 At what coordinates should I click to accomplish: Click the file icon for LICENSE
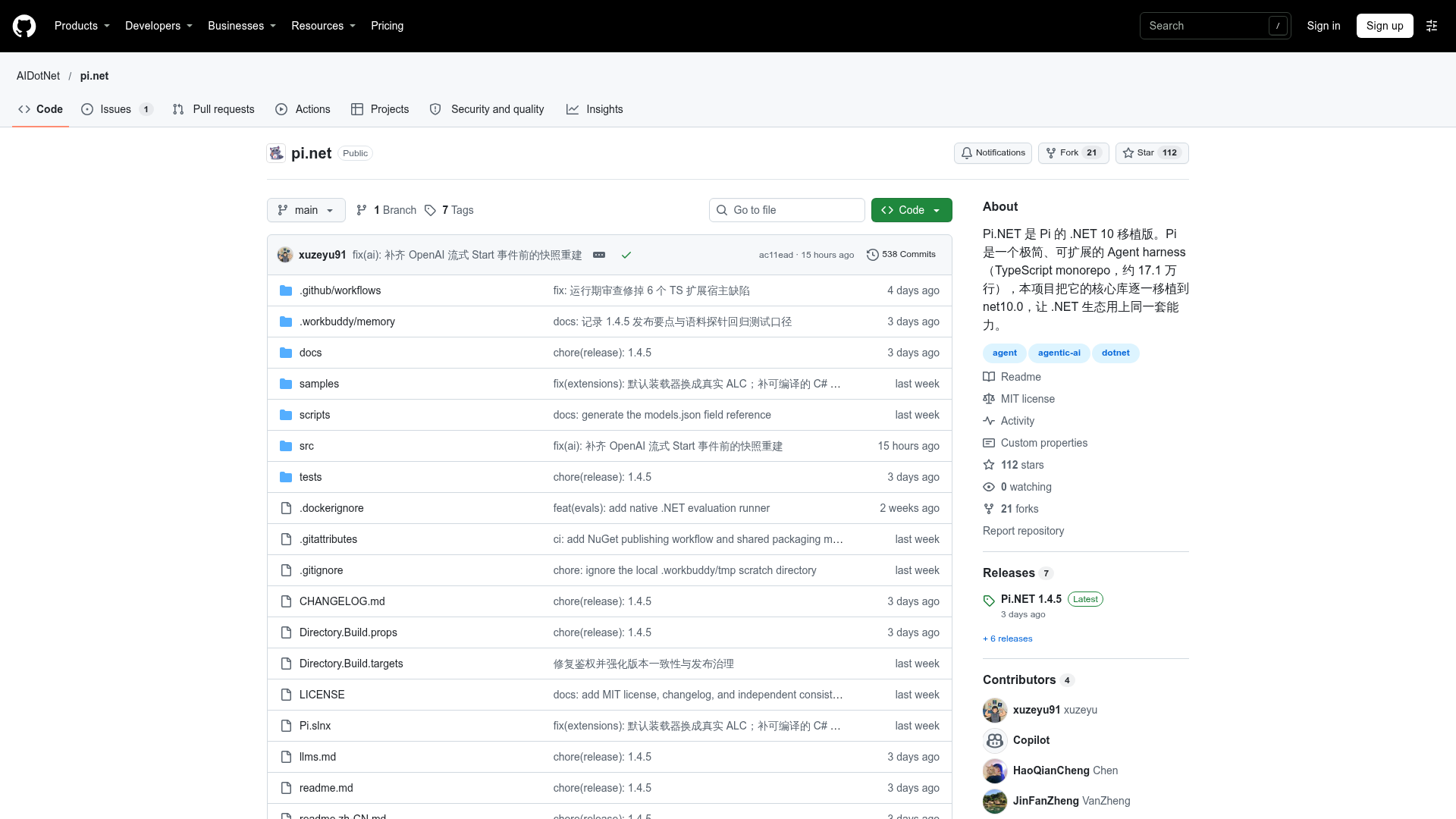(286, 695)
